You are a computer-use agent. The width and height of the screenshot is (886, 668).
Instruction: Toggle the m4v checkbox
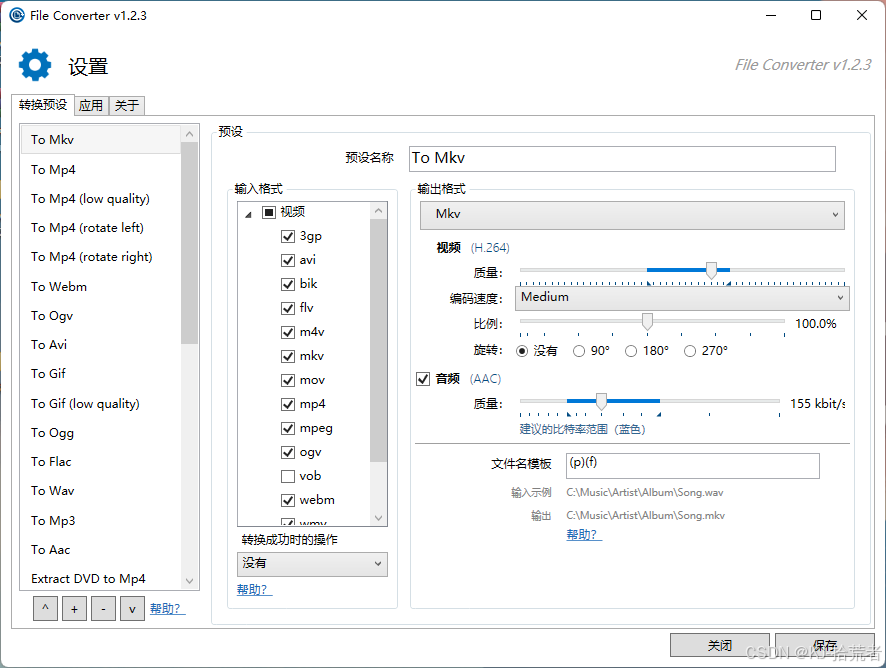tap(288, 332)
